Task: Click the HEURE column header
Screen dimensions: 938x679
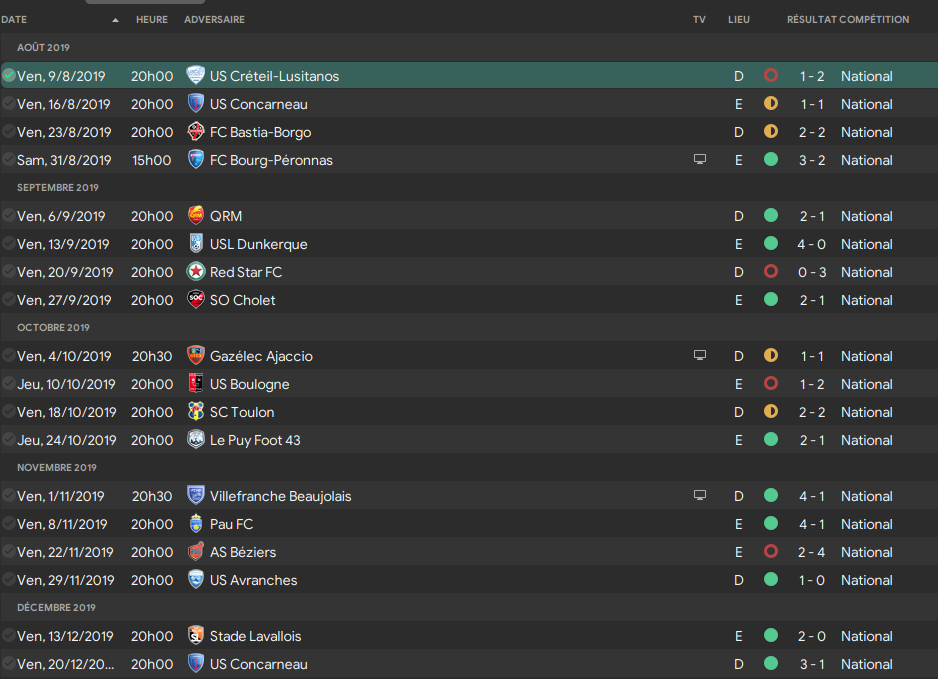Action: click(x=151, y=20)
